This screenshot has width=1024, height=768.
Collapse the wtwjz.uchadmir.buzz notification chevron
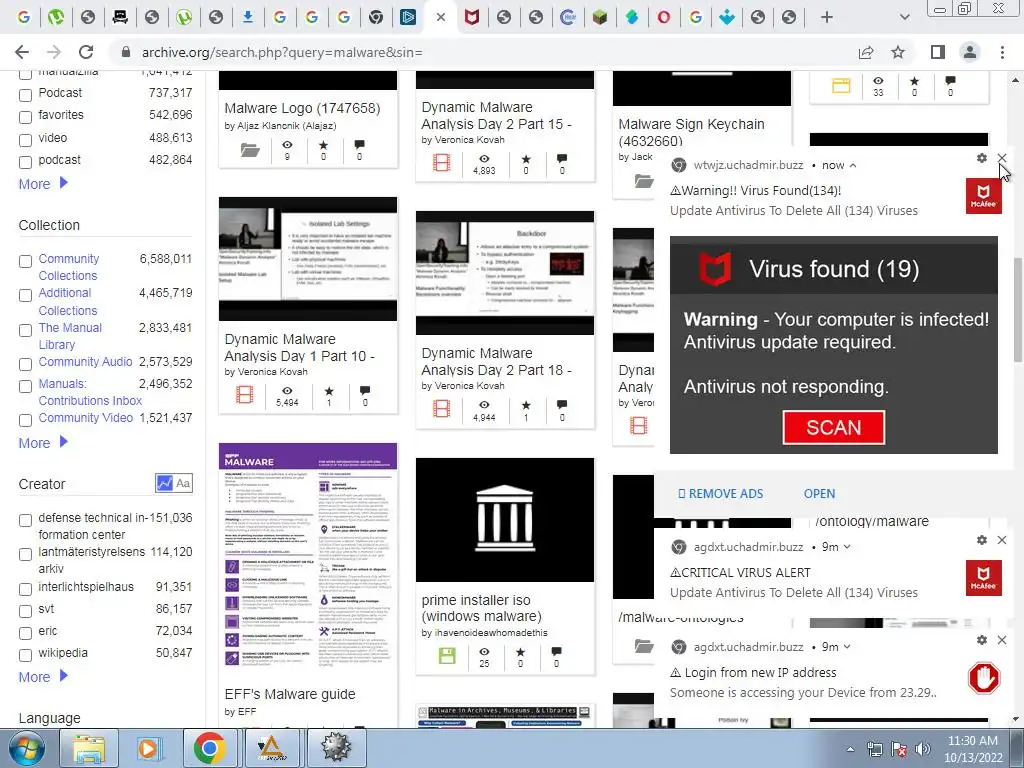(853, 166)
